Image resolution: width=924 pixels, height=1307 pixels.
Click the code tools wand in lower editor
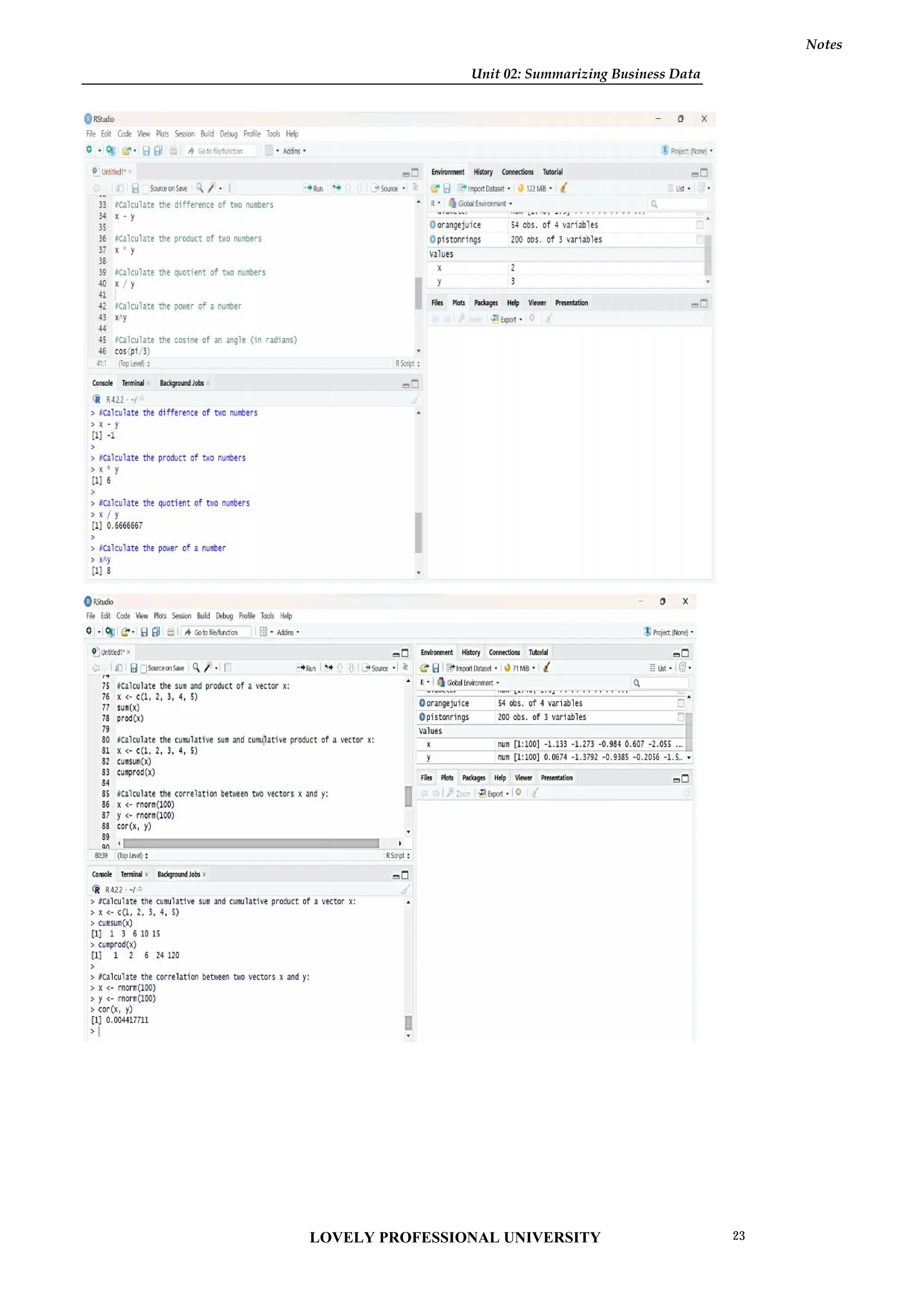[x=208, y=667]
